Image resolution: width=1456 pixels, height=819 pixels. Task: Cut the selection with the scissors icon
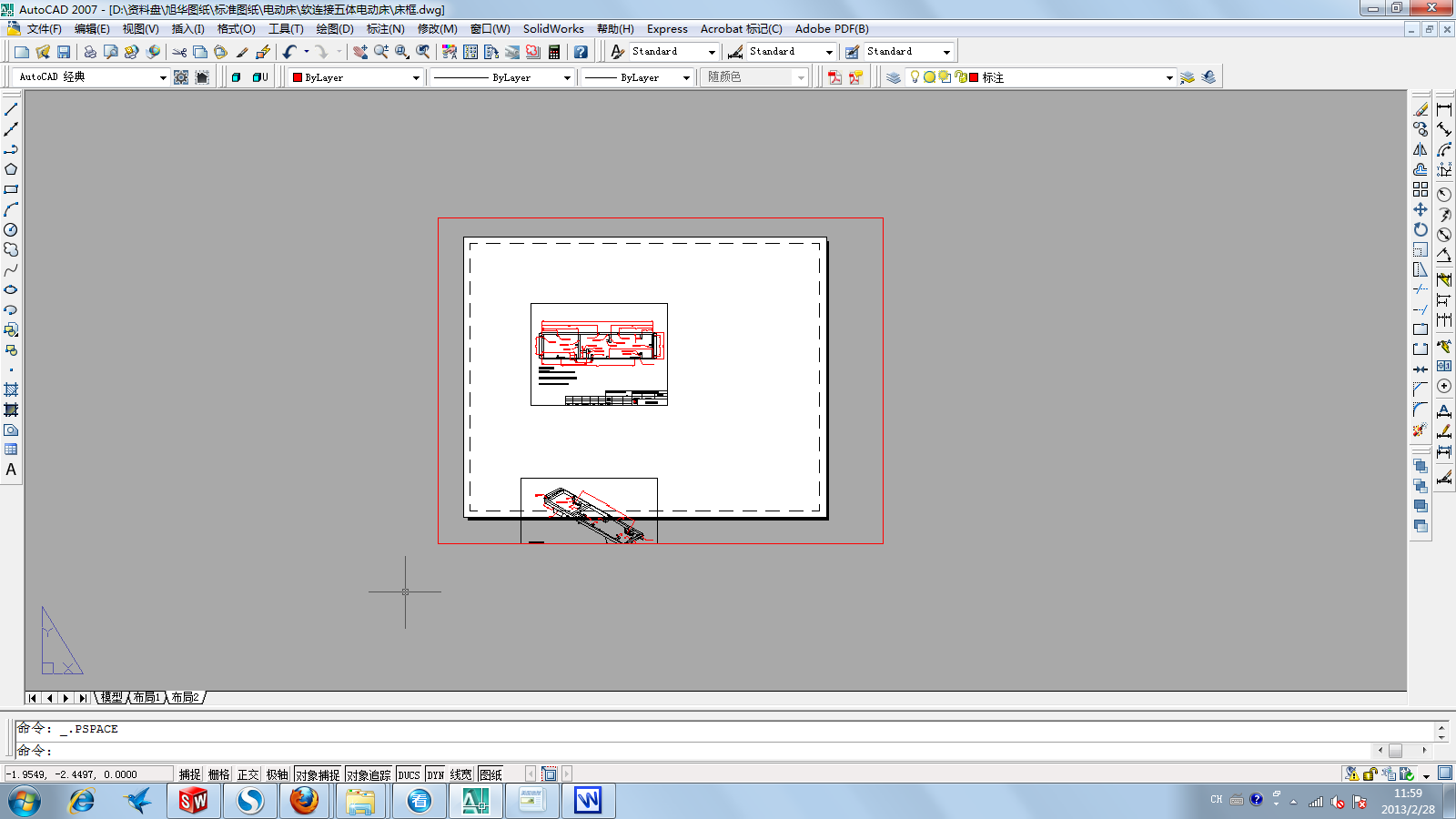point(179,52)
